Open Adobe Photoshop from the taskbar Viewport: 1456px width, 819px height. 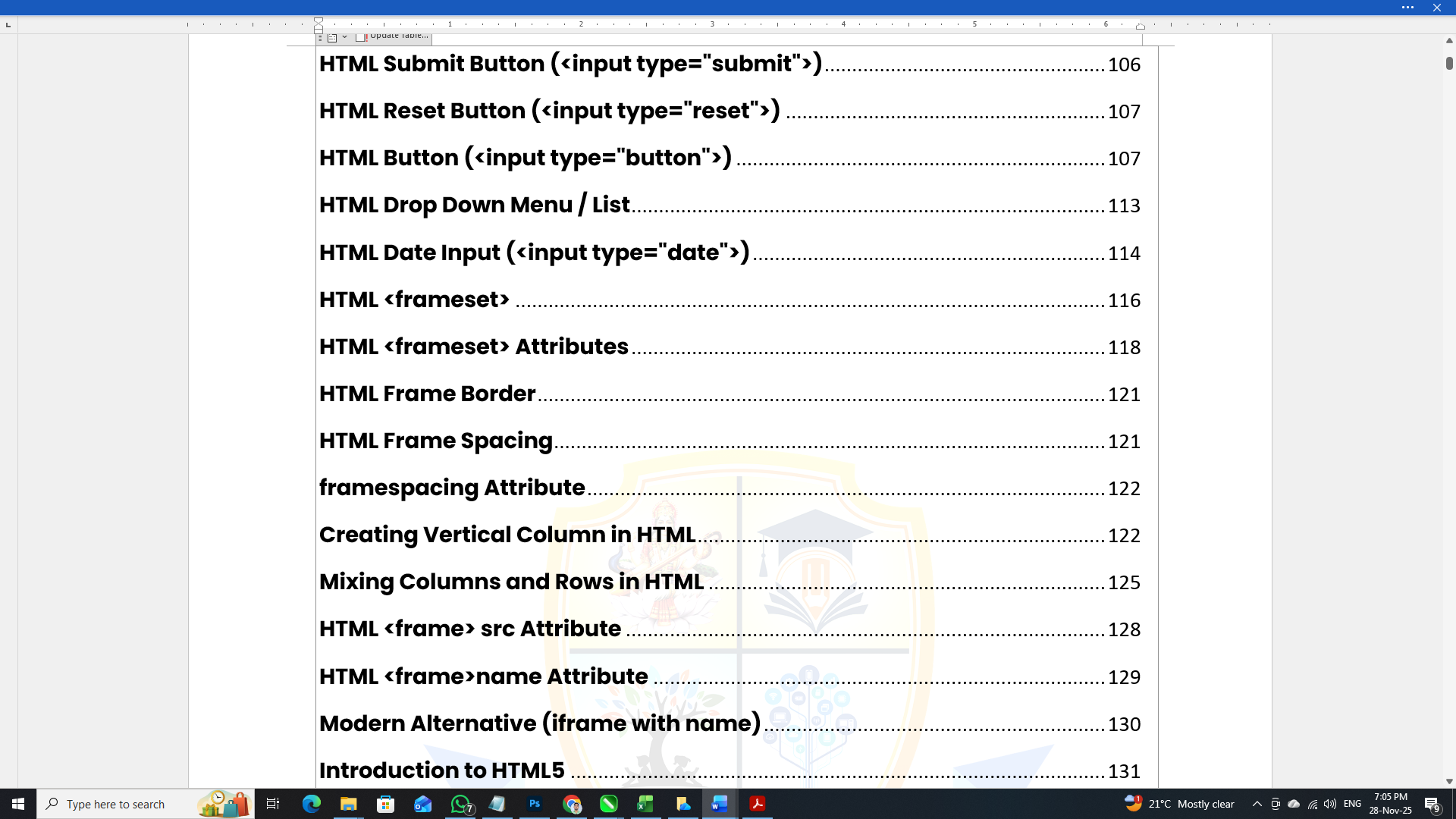coord(535,804)
